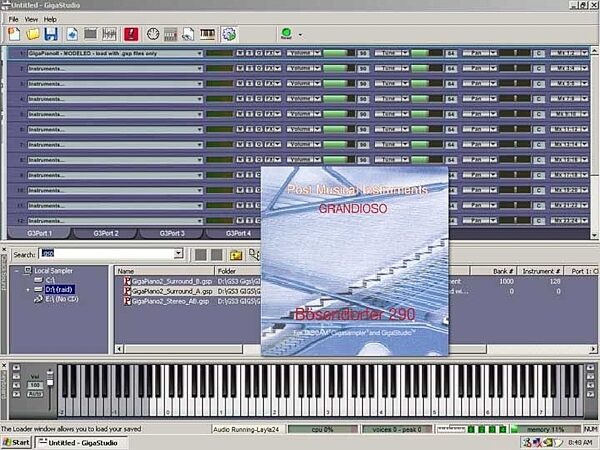Click the yellow Open folder toolbar icon
600x450 pixels.
pos(33,34)
